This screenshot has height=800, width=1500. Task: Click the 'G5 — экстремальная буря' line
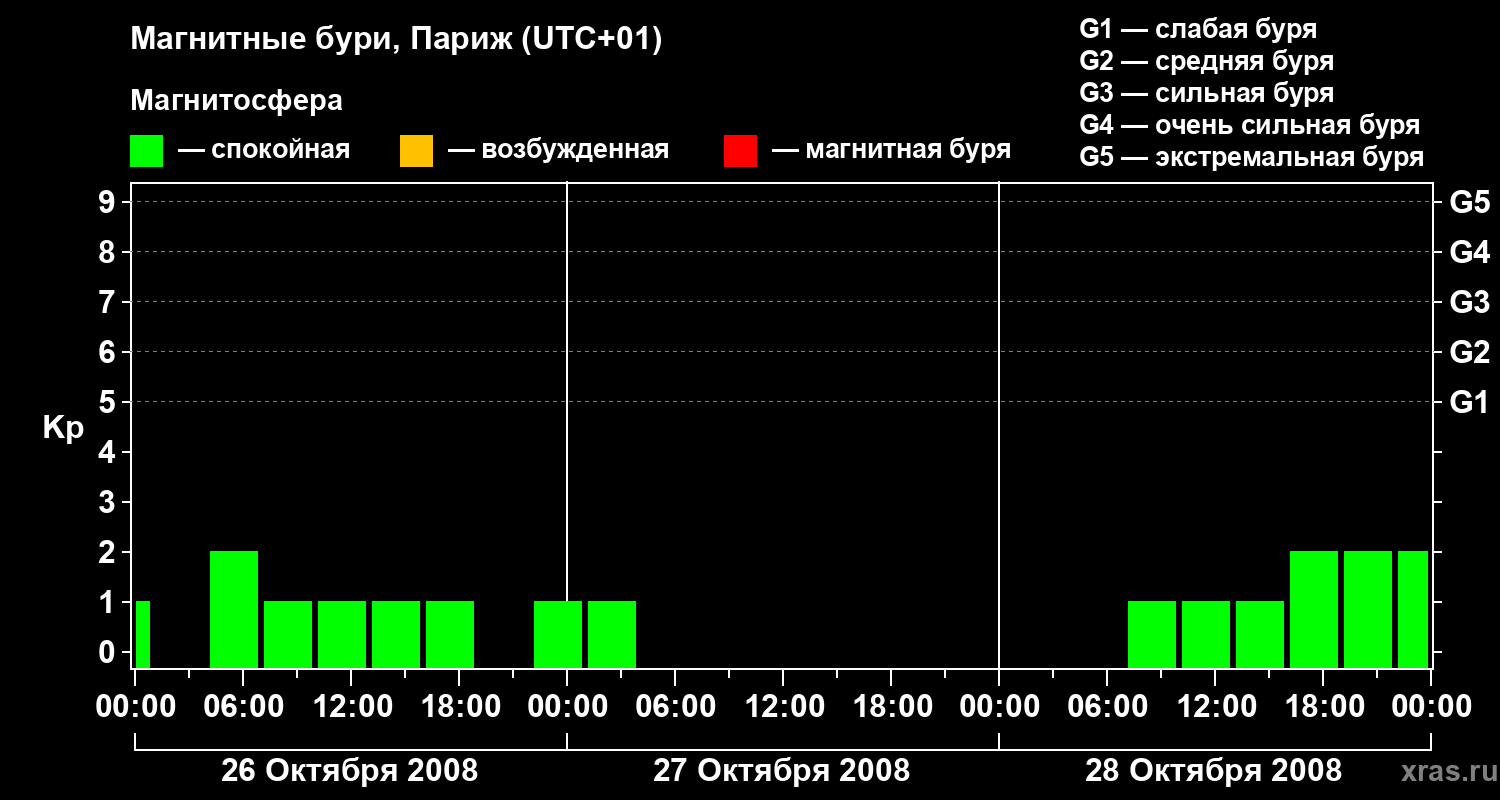tap(1252, 157)
